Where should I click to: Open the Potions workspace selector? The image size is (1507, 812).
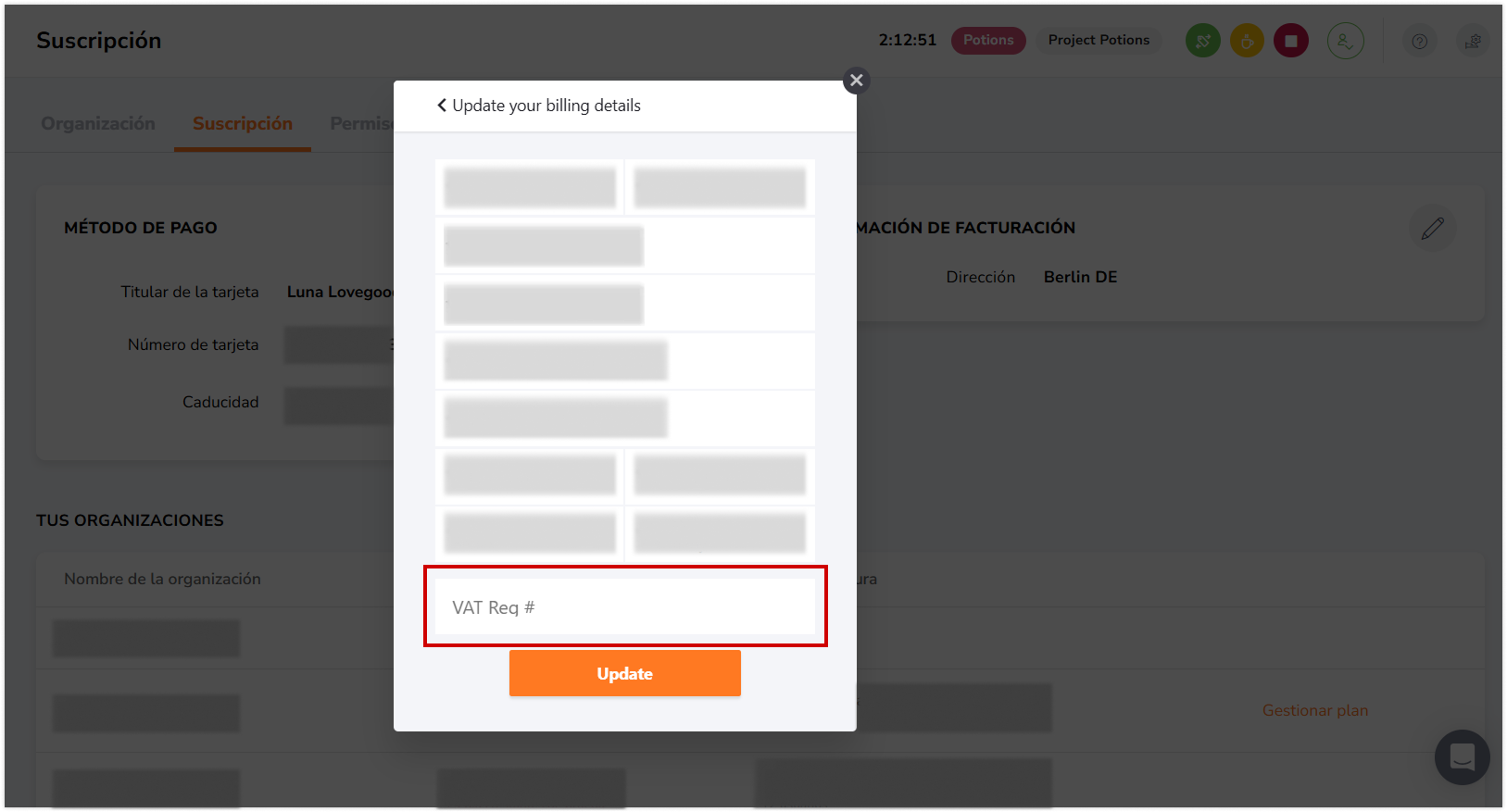[988, 40]
